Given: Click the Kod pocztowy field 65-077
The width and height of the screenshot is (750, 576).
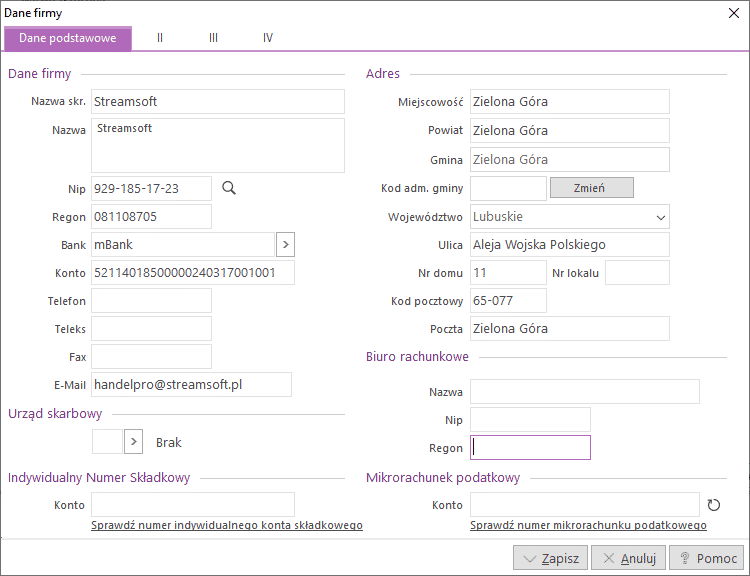Looking at the screenshot, I should pyautogui.click(x=508, y=301).
